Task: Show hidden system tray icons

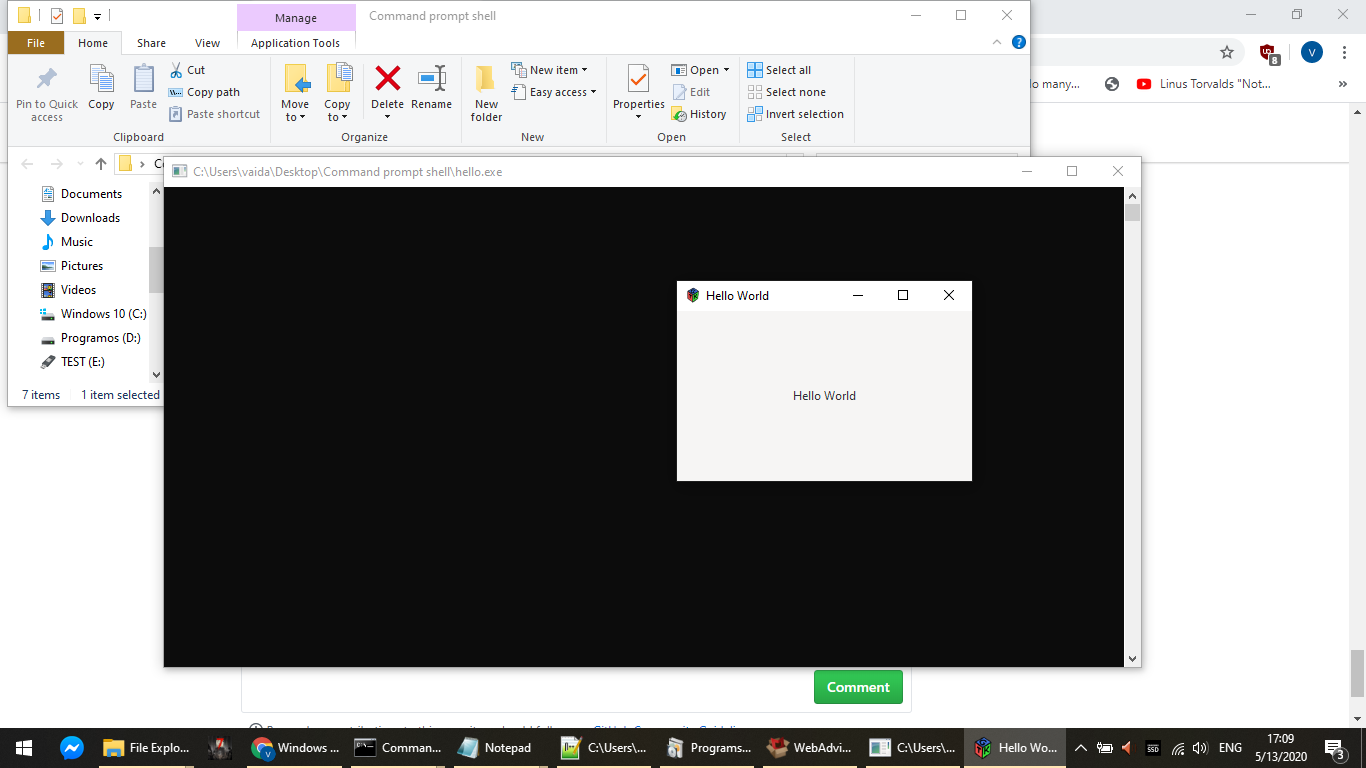Action: tap(1080, 748)
